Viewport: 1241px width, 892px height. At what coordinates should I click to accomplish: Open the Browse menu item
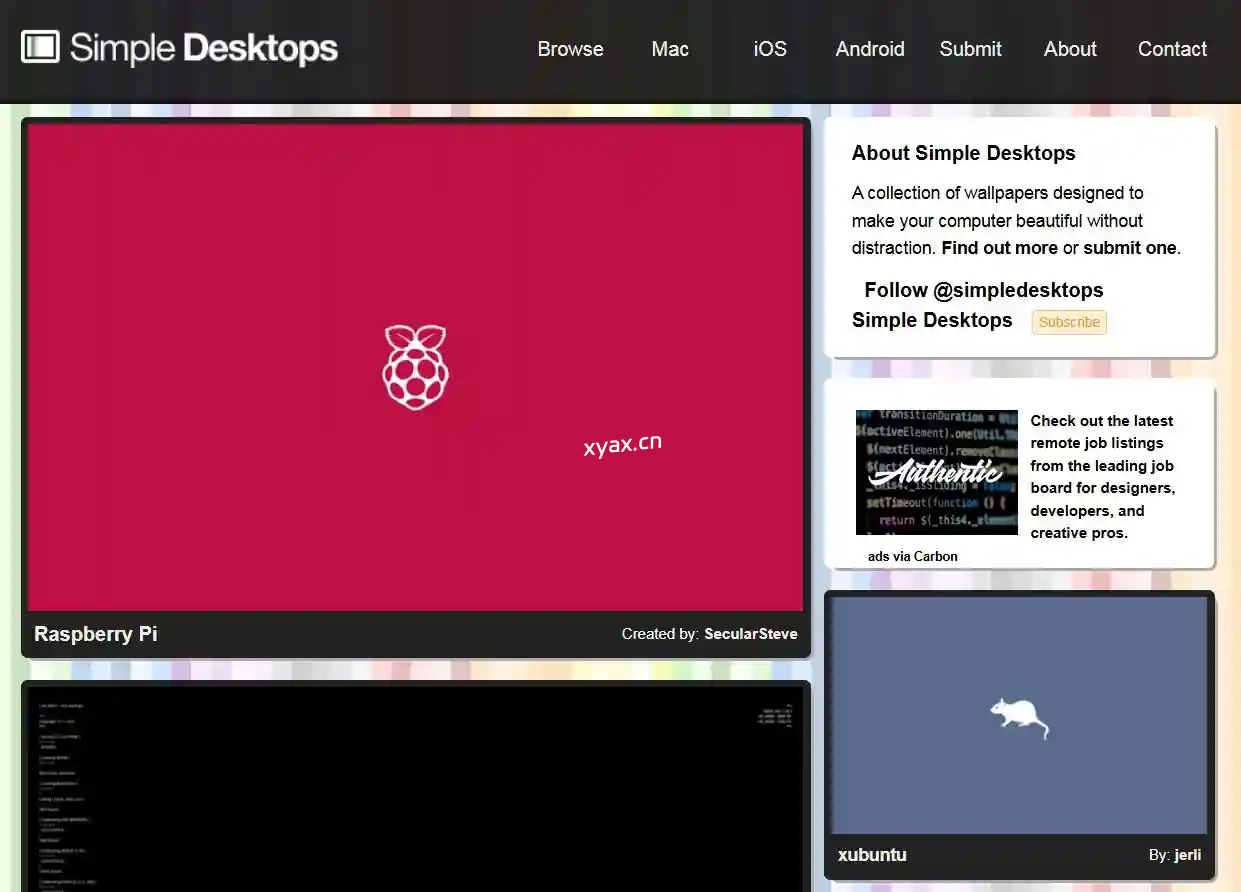coord(570,49)
